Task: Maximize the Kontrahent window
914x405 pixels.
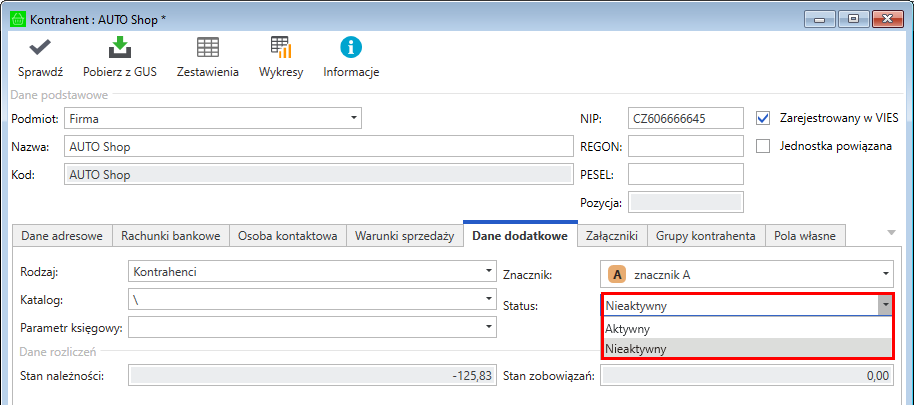Action: click(853, 17)
